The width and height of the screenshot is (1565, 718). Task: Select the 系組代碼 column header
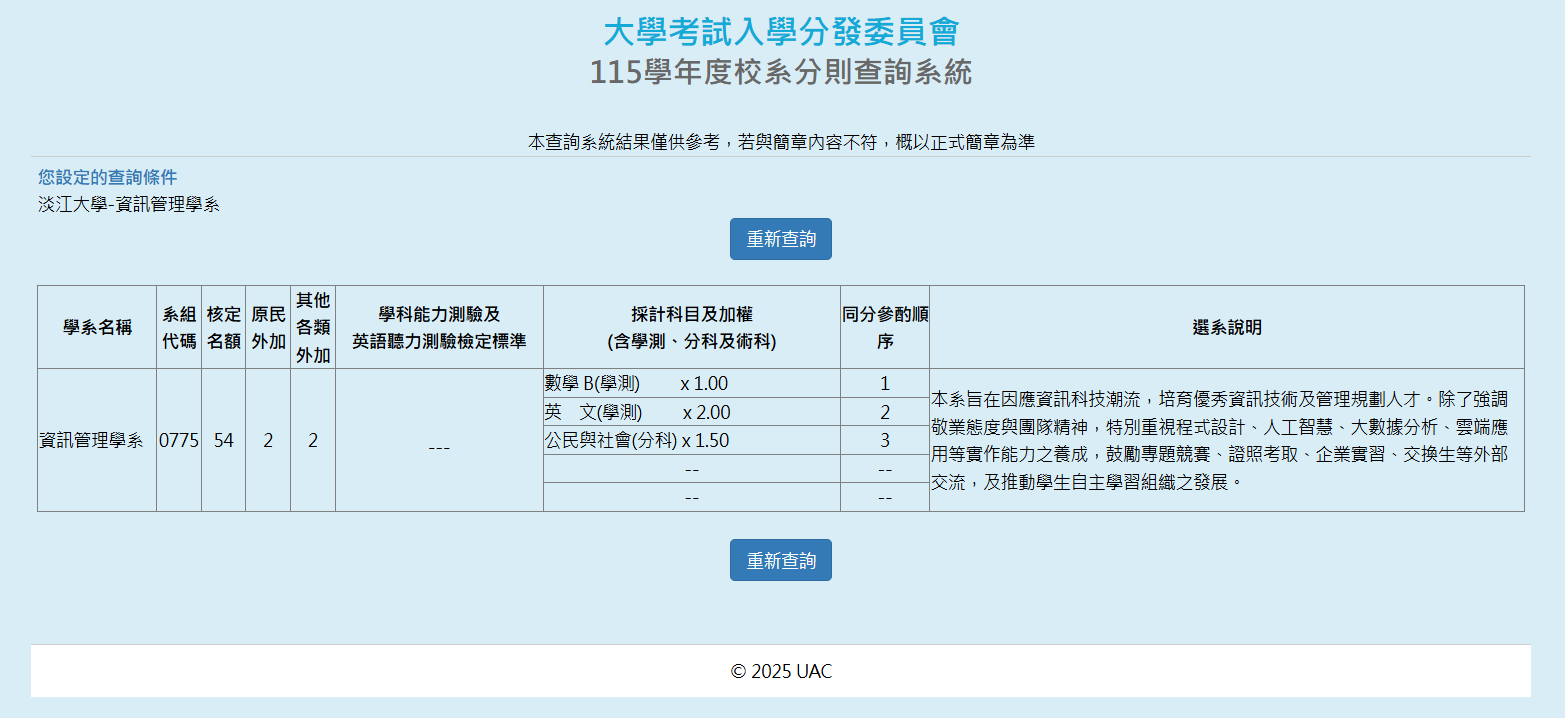(179, 327)
